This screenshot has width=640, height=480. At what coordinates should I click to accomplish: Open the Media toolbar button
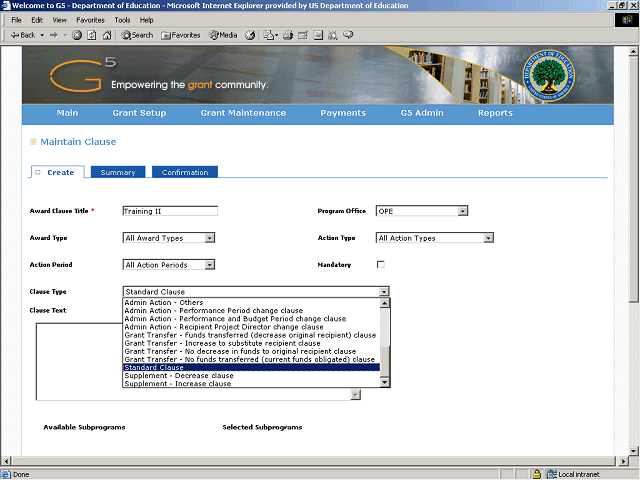tap(223, 35)
